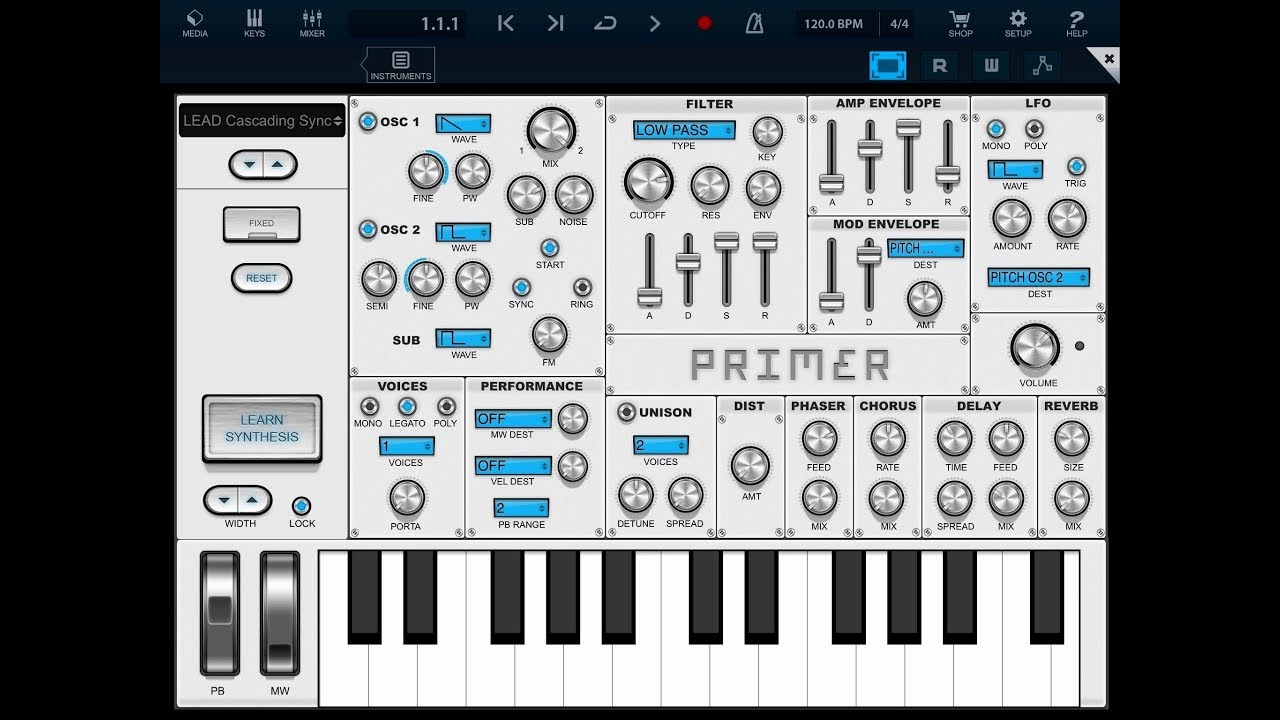The image size is (1280, 720).
Task: Open the routing network view
Action: tap(1042, 66)
